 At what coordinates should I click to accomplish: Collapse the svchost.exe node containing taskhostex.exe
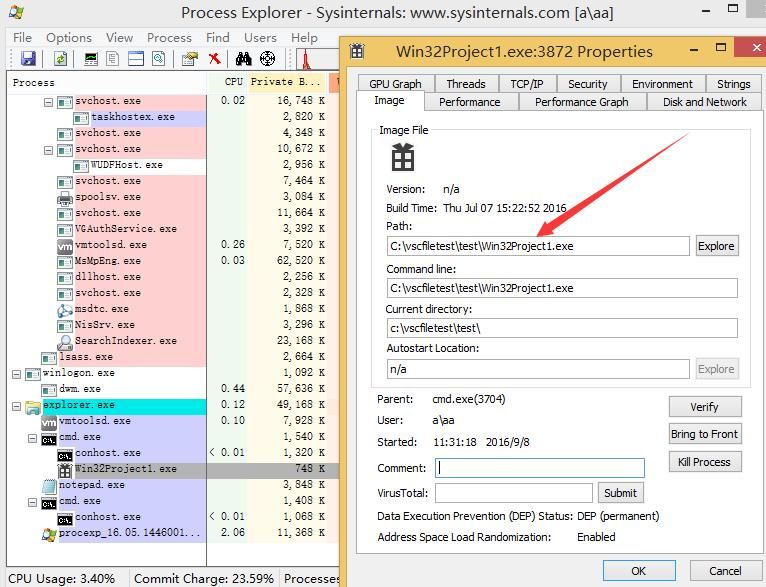coord(48,102)
